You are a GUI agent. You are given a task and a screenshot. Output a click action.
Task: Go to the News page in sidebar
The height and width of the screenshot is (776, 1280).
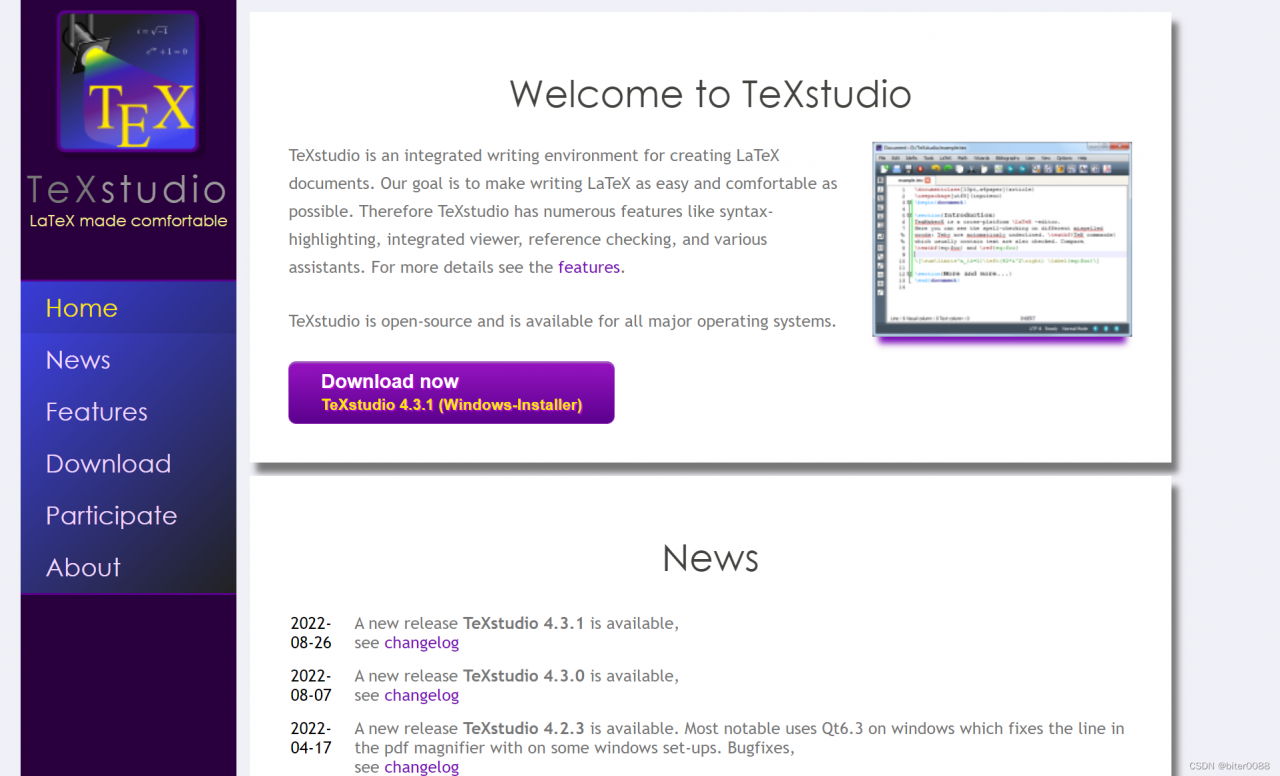pos(128,360)
